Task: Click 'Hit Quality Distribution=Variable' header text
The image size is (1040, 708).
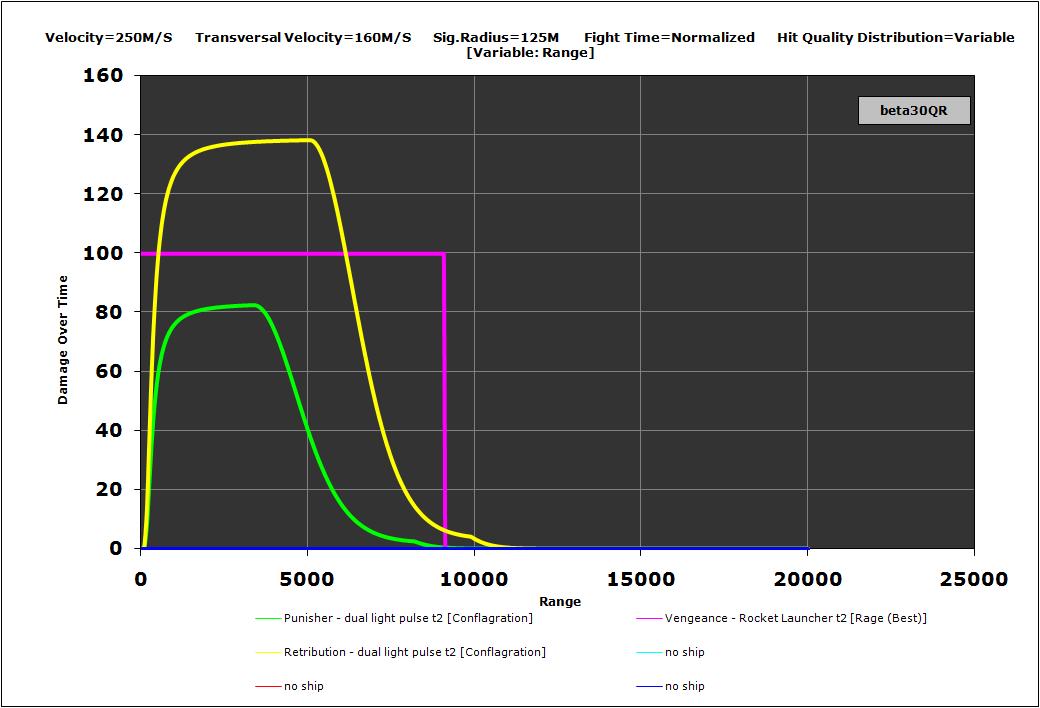Action: [895, 38]
